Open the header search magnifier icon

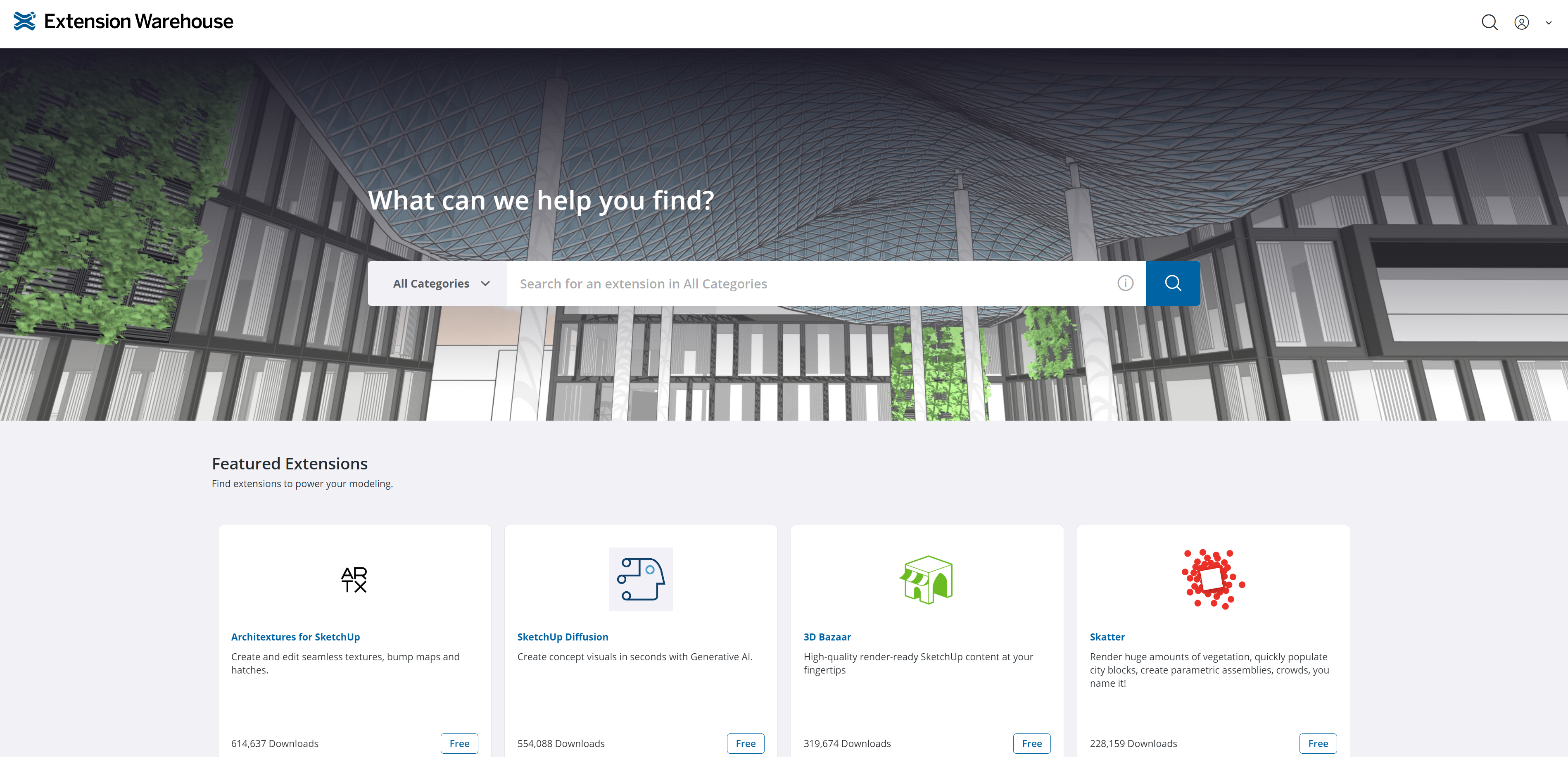[1489, 23]
